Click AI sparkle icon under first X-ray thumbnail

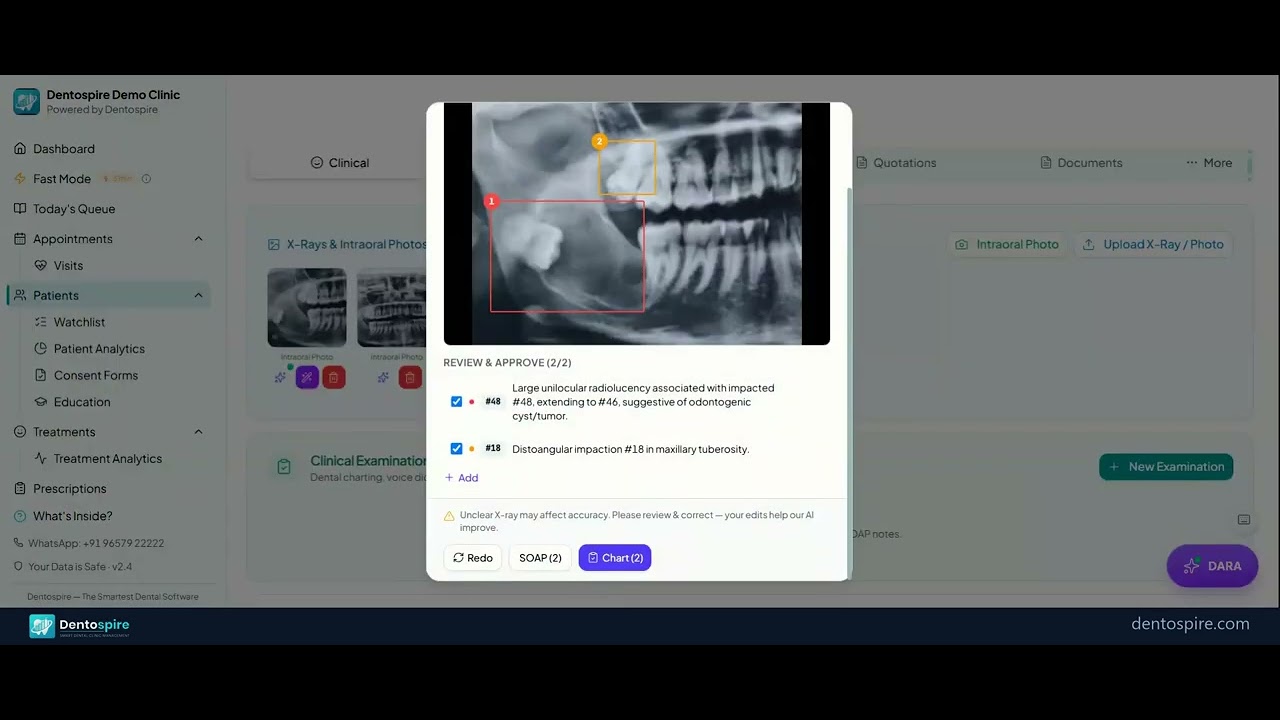(281, 377)
